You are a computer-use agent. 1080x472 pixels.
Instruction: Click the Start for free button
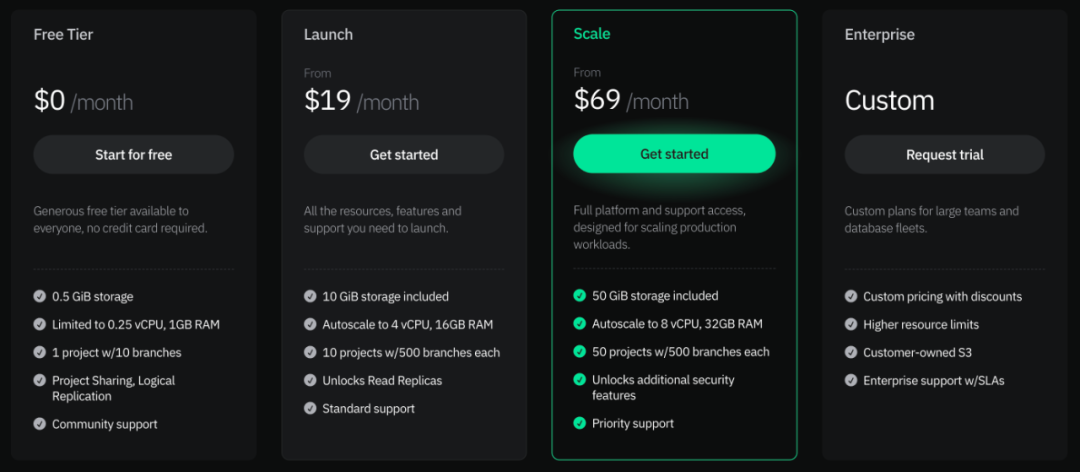[x=133, y=155]
